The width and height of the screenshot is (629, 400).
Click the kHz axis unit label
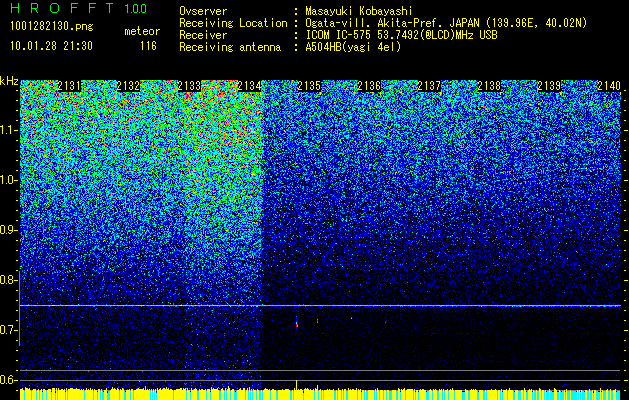[x=9, y=81]
